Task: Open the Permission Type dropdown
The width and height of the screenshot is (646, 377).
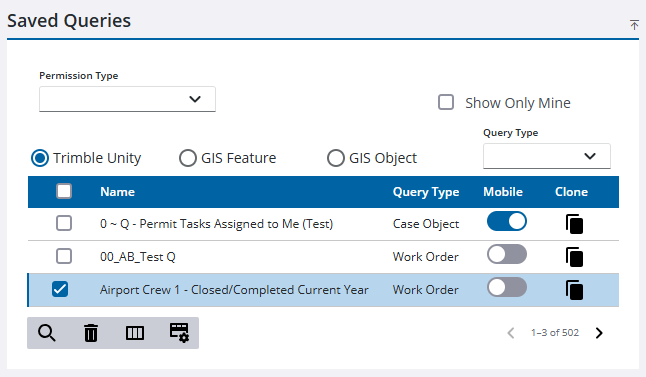Action: [127, 99]
